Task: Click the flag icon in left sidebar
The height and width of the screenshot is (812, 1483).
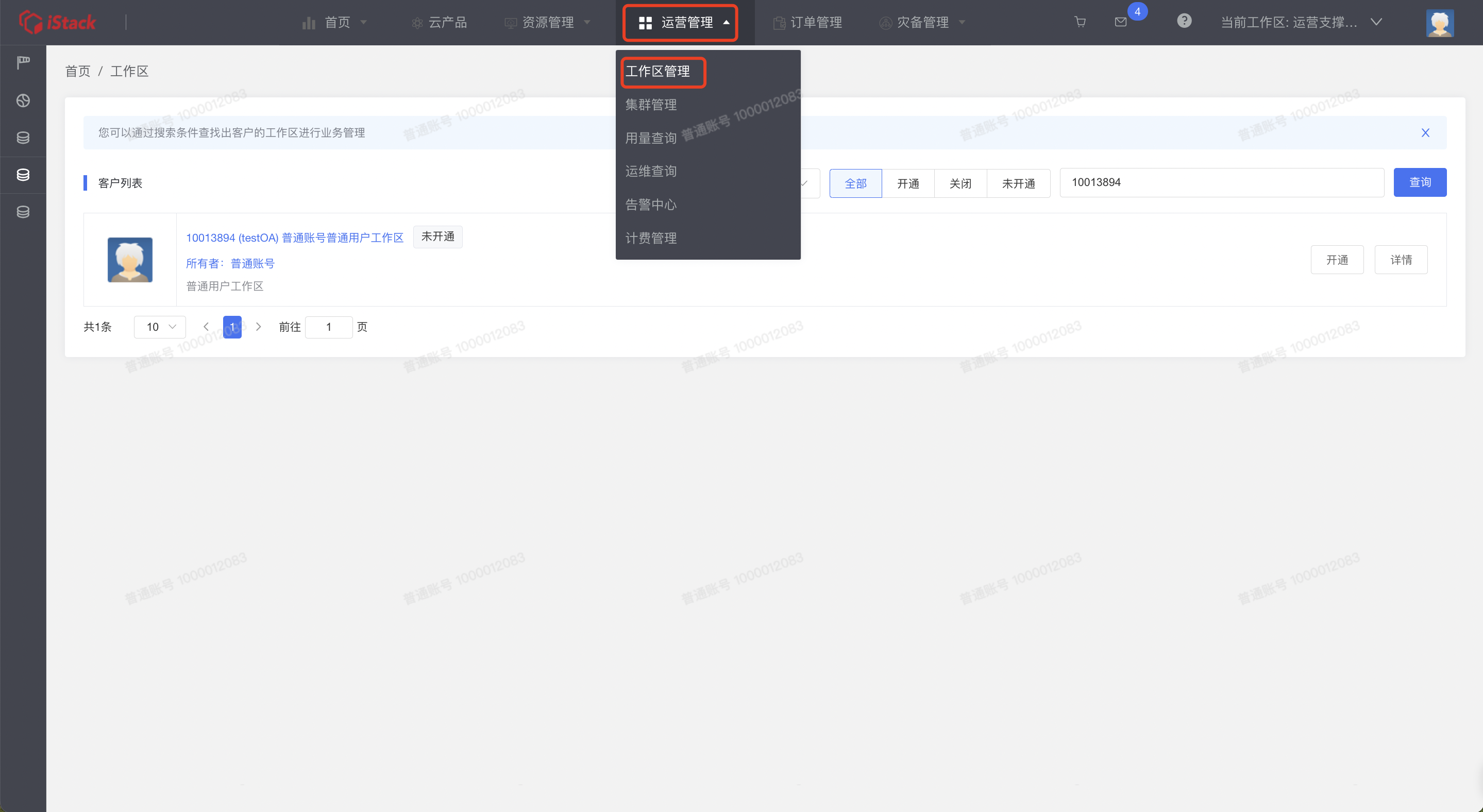Action: 23,62
